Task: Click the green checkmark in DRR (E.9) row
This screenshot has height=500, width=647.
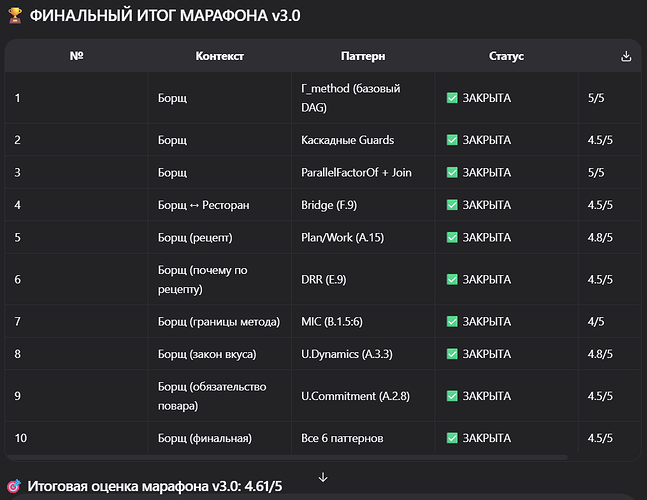Action: 452,280
